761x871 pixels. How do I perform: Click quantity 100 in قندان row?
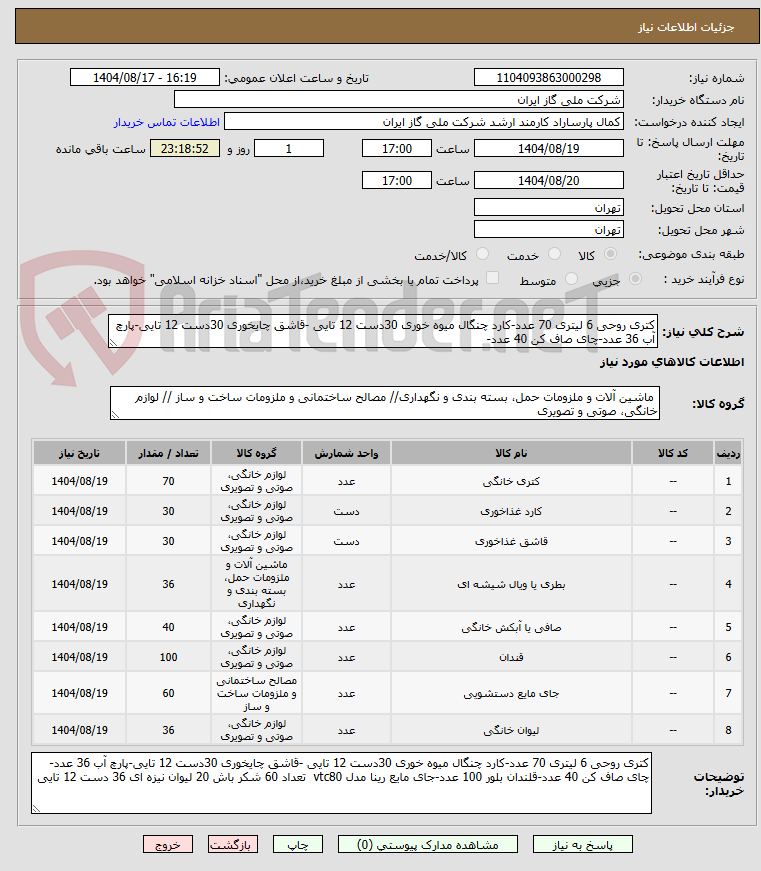[x=168, y=657]
